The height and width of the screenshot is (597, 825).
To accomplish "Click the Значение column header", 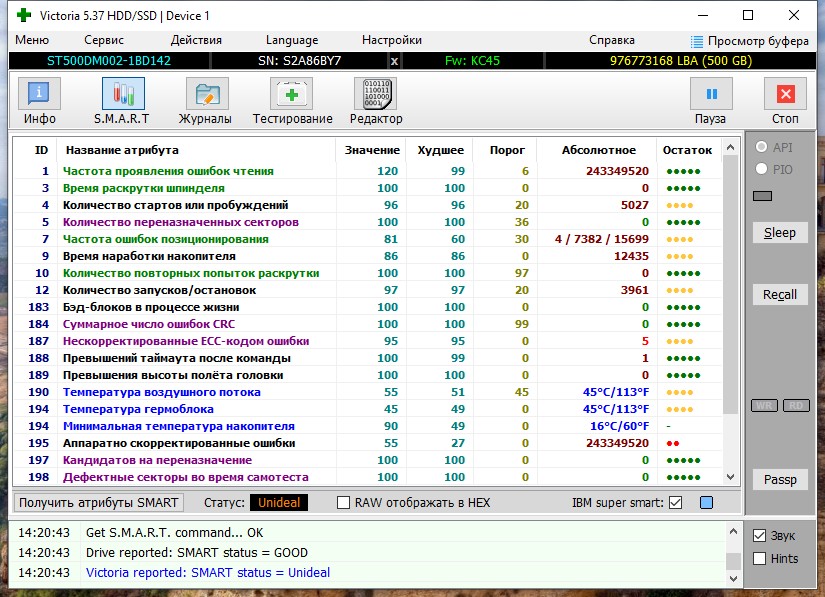I will 372,150.
